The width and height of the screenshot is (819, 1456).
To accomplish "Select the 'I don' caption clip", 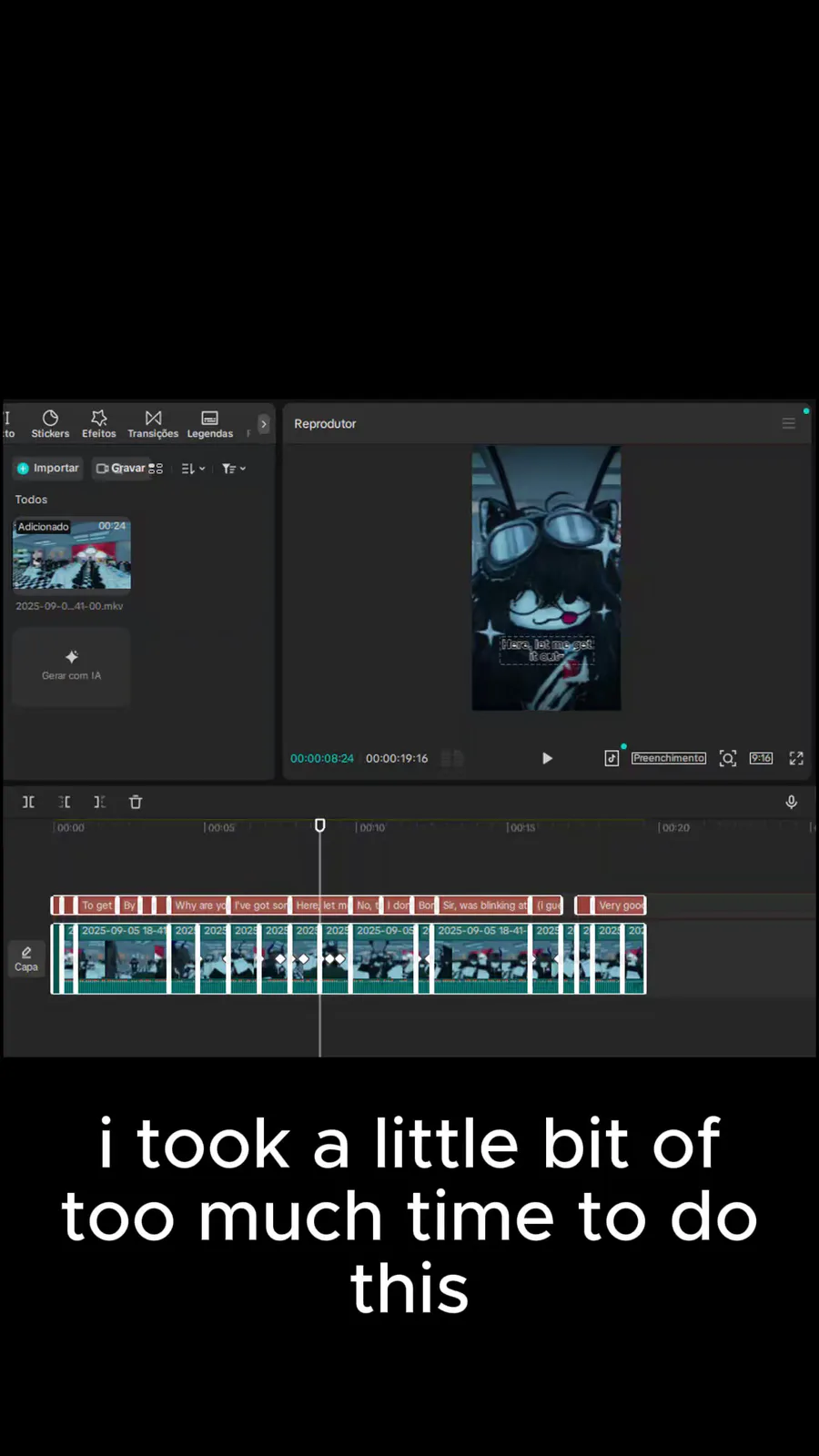I will (x=398, y=905).
